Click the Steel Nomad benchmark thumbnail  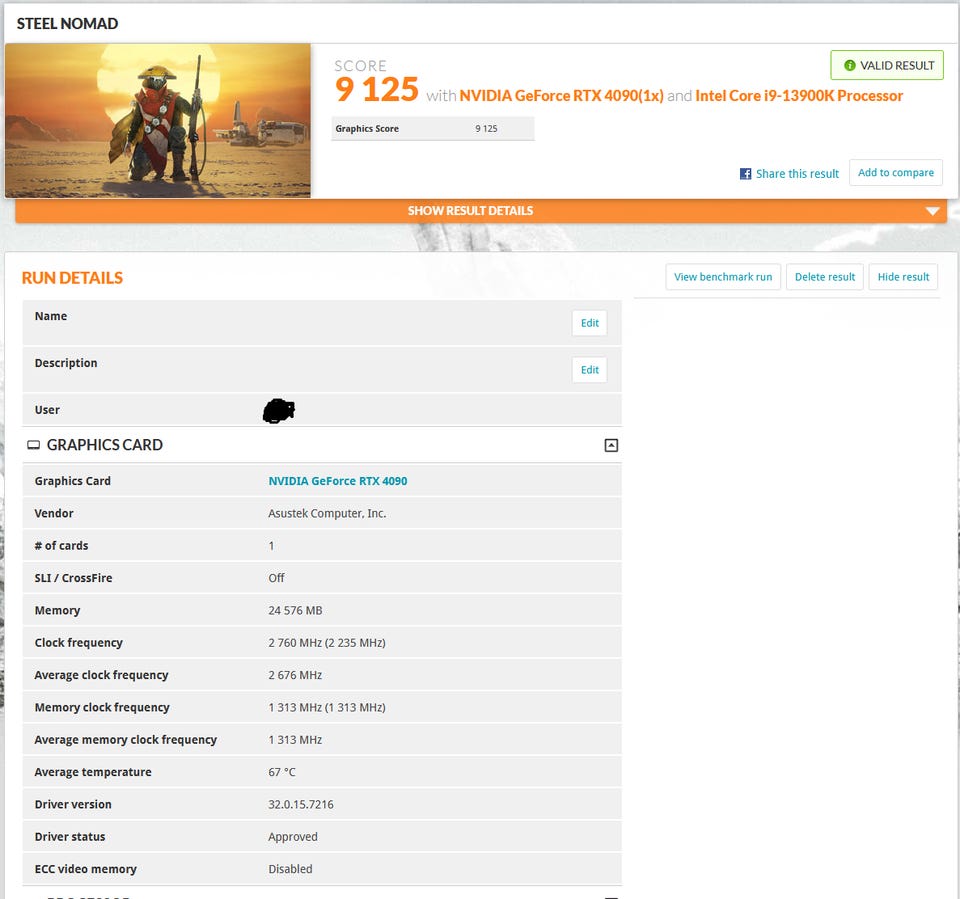(158, 121)
